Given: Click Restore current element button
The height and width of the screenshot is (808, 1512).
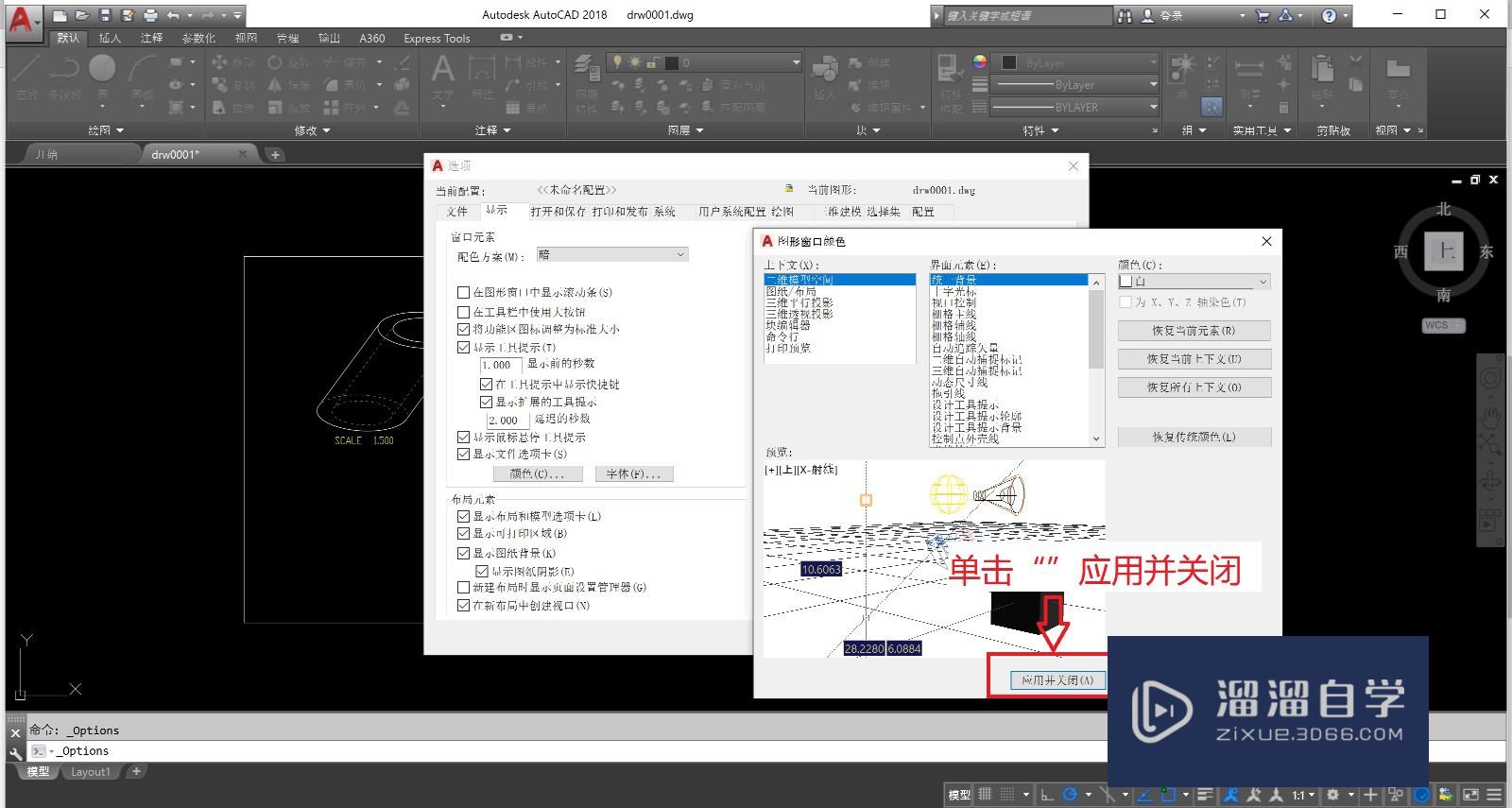Looking at the screenshot, I should pyautogui.click(x=1194, y=331).
